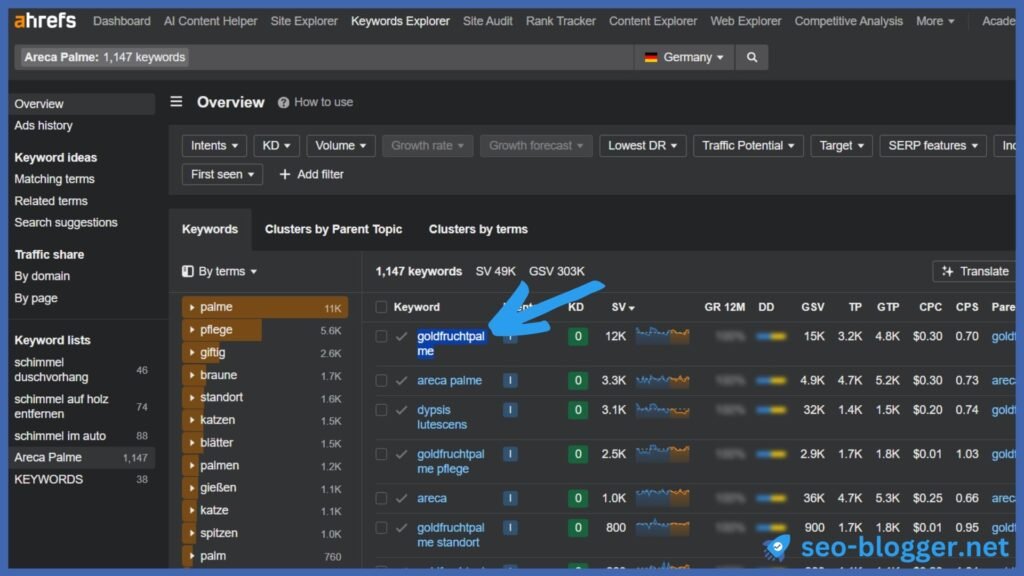Open the Germany country dropdown
The height and width of the screenshot is (576, 1024).
coord(684,57)
